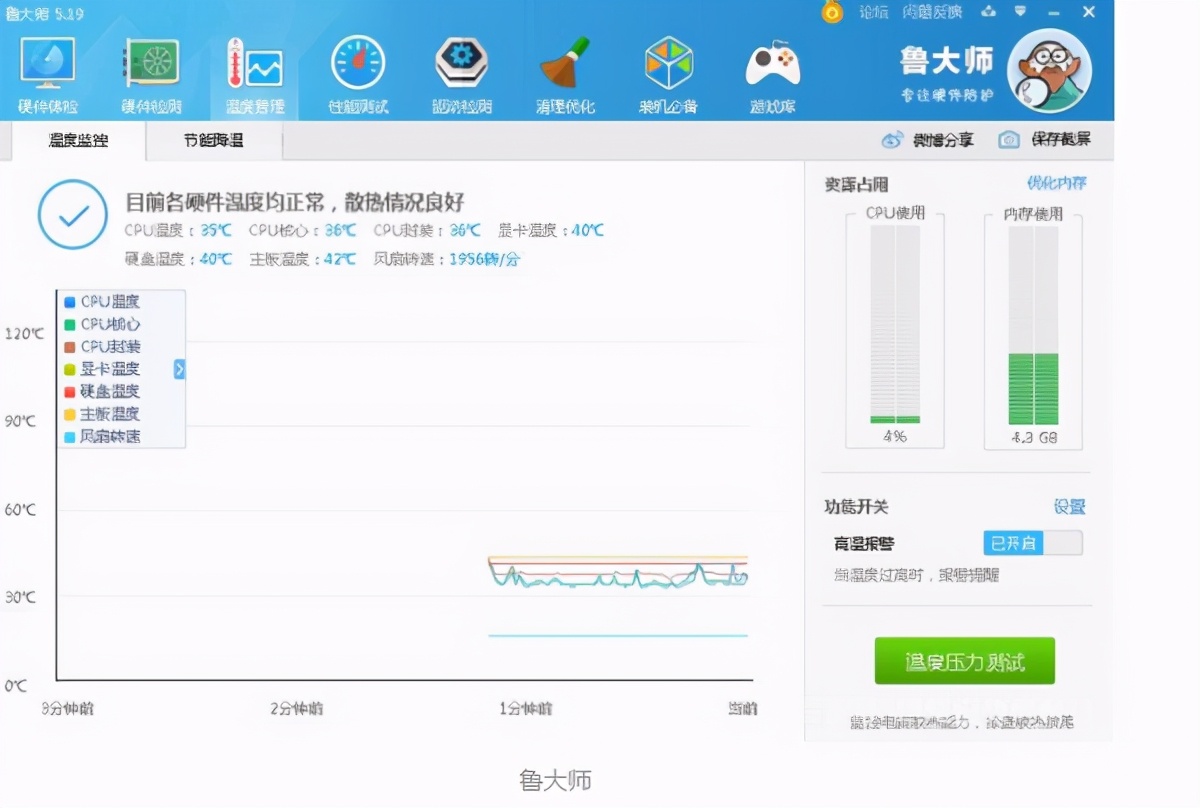This screenshot has width=1200, height=808.
Task: Open the 硬件检测 hardware detection tool
Action: 152,70
